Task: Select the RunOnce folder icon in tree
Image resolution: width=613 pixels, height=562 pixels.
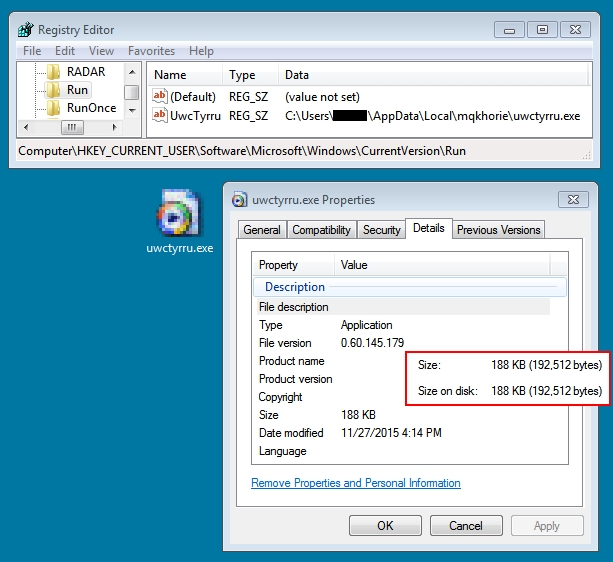Action: [53, 108]
